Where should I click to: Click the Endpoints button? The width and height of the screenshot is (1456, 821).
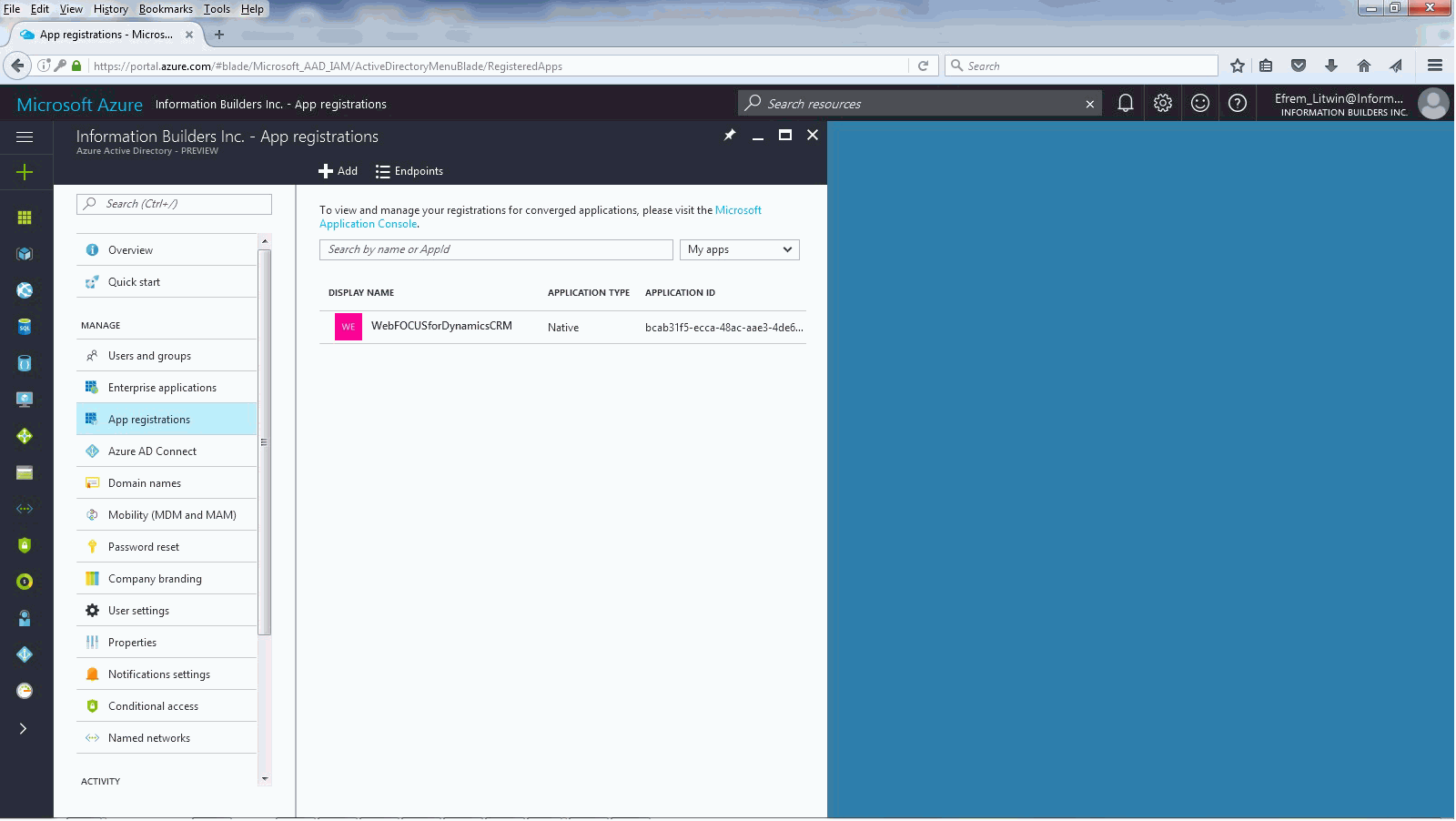click(x=409, y=171)
